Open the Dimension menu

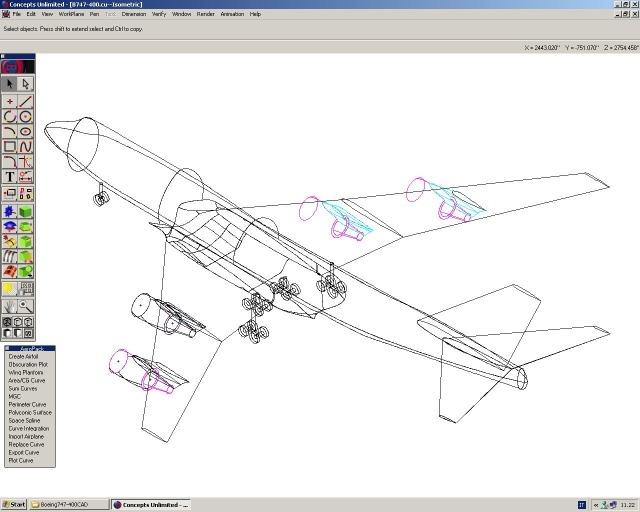[x=133, y=14]
